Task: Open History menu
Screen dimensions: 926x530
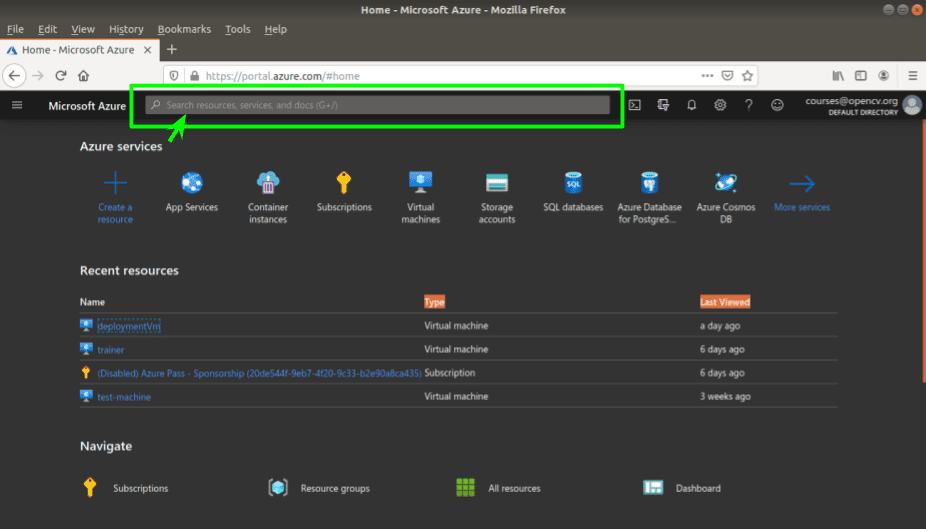Action: point(126,29)
